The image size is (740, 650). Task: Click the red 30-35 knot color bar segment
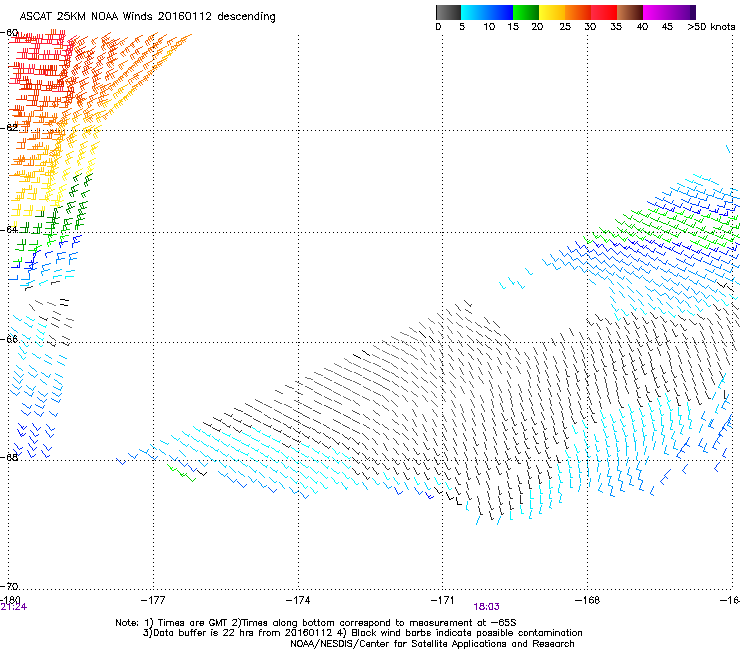604,12
